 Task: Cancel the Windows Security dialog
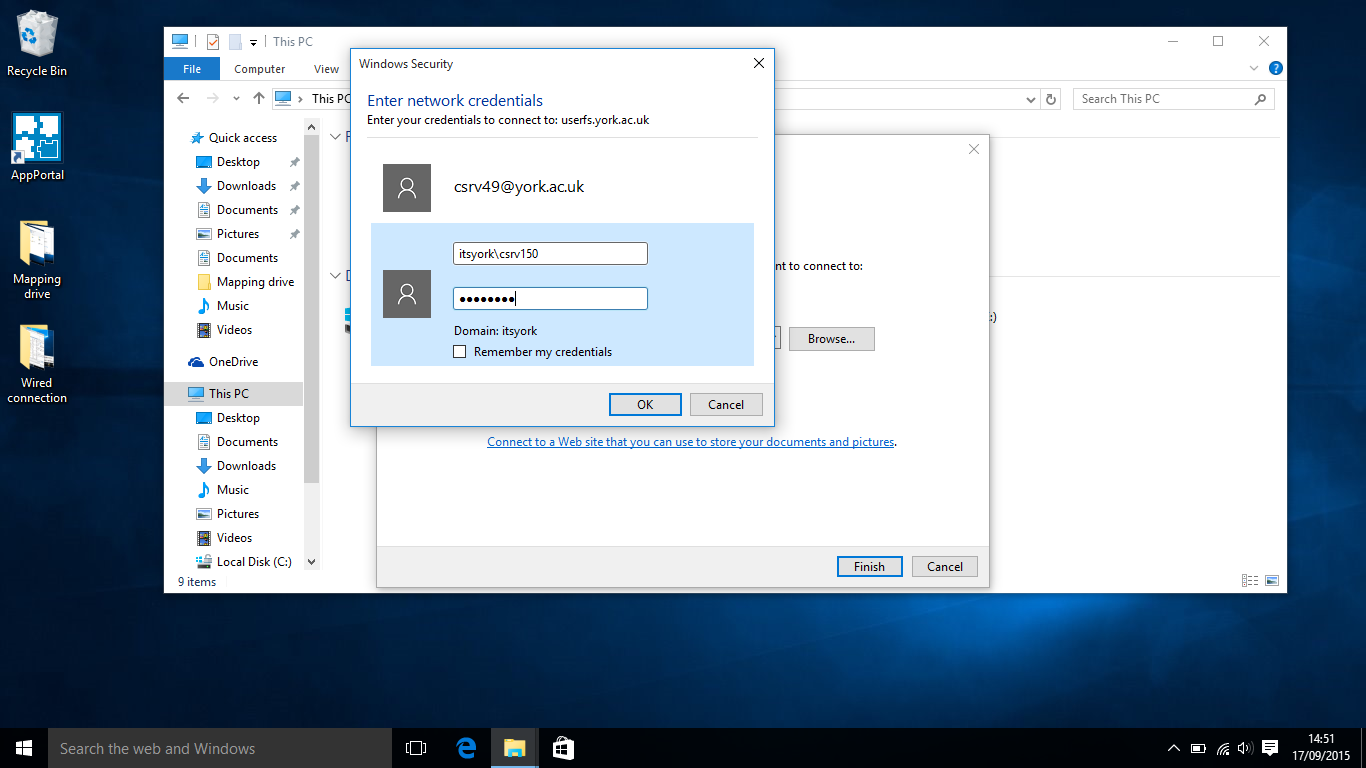(726, 405)
